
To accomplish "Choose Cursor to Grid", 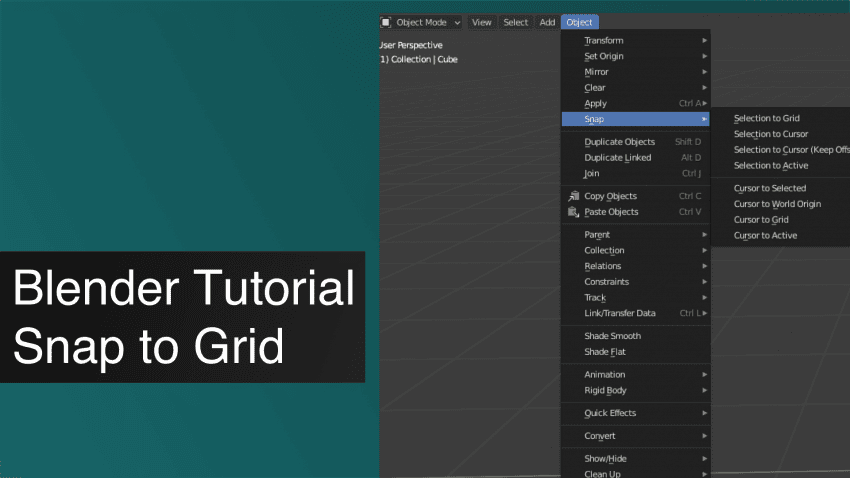I will (x=781, y=219).
